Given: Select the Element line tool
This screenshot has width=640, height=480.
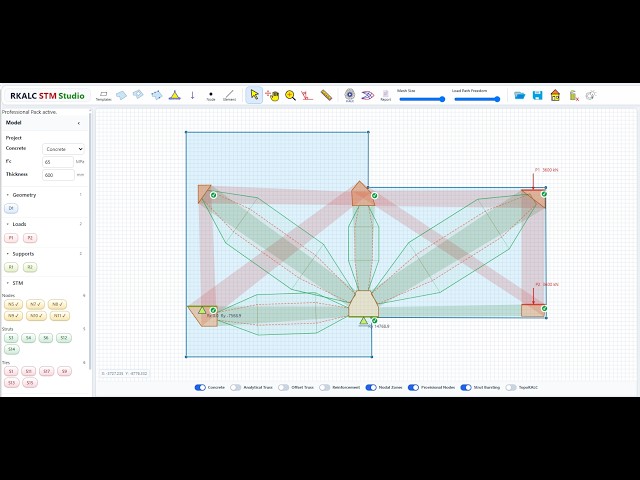Looking at the screenshot, I should click(x=229, y=96).
